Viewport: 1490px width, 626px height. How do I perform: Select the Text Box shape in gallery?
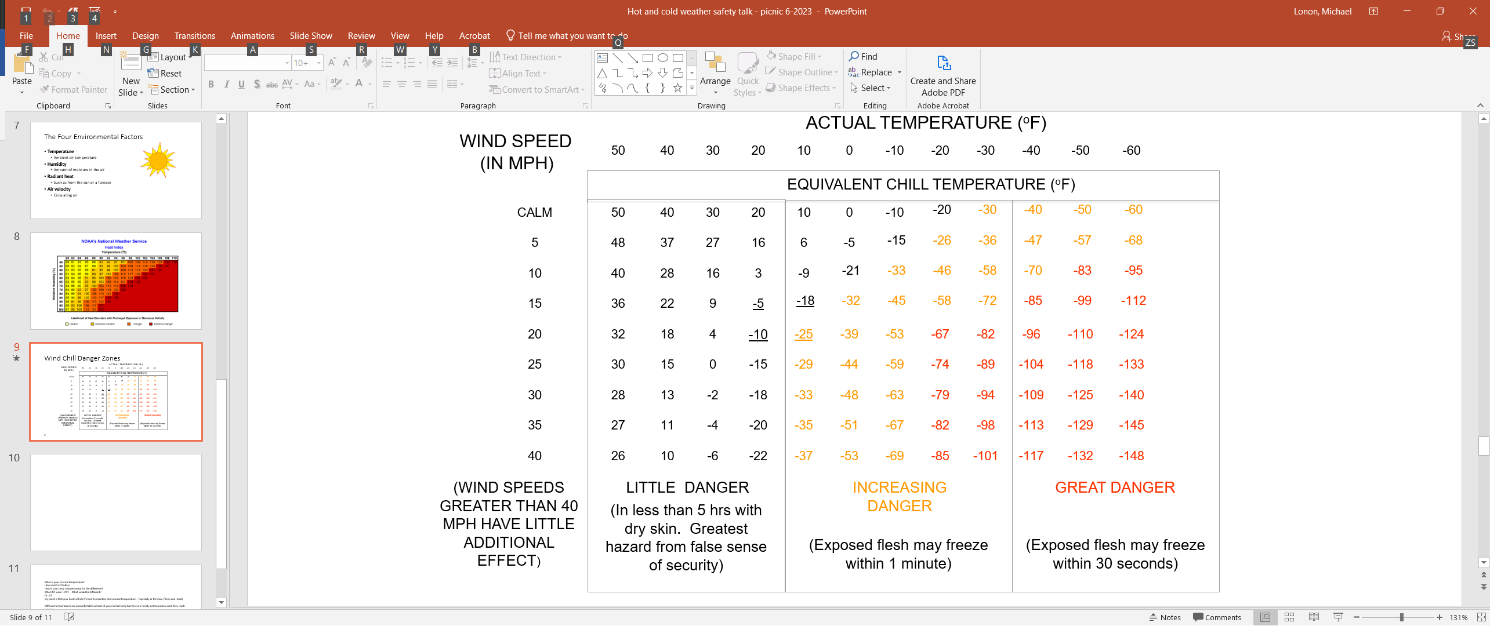(x=602, y=58)
